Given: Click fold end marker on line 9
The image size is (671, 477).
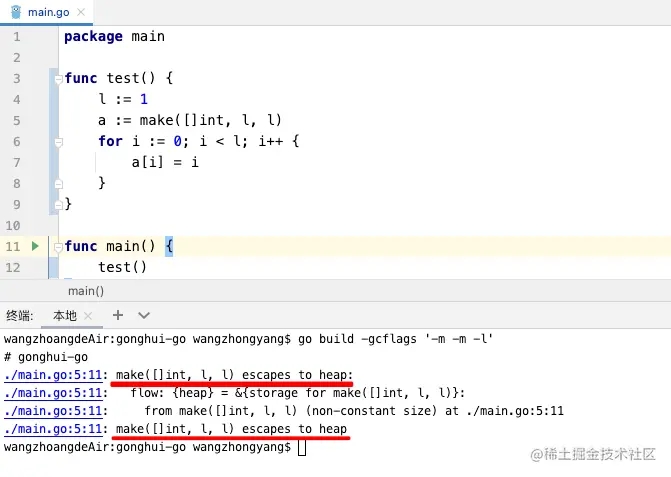Looking at the screenshot, I should click(x=59, y=205).
